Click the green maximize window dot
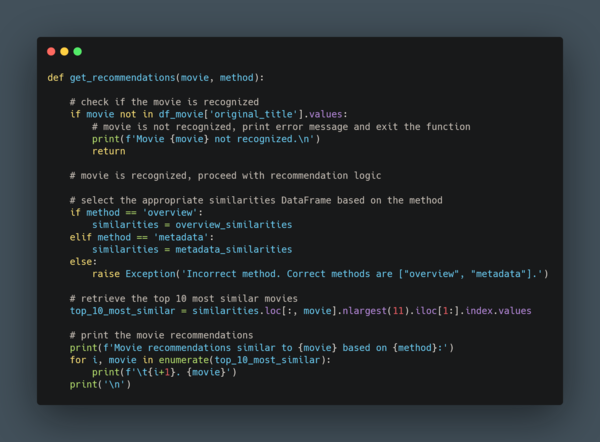This screenshot has height=442, width=600. pos(77,51)
